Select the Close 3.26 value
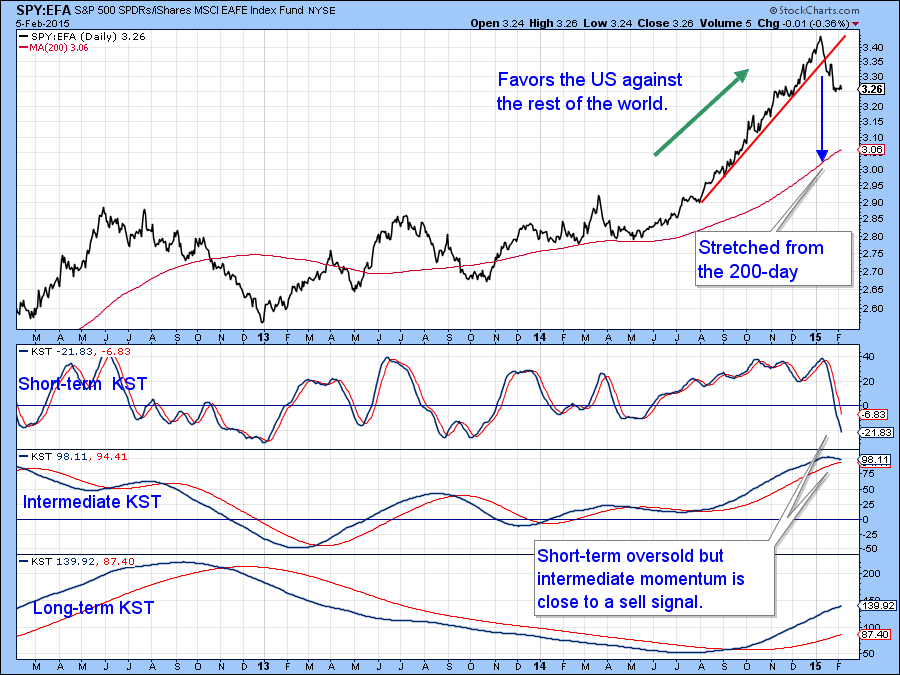The width and height of the screenshot is (900, 675). [665, 24]
